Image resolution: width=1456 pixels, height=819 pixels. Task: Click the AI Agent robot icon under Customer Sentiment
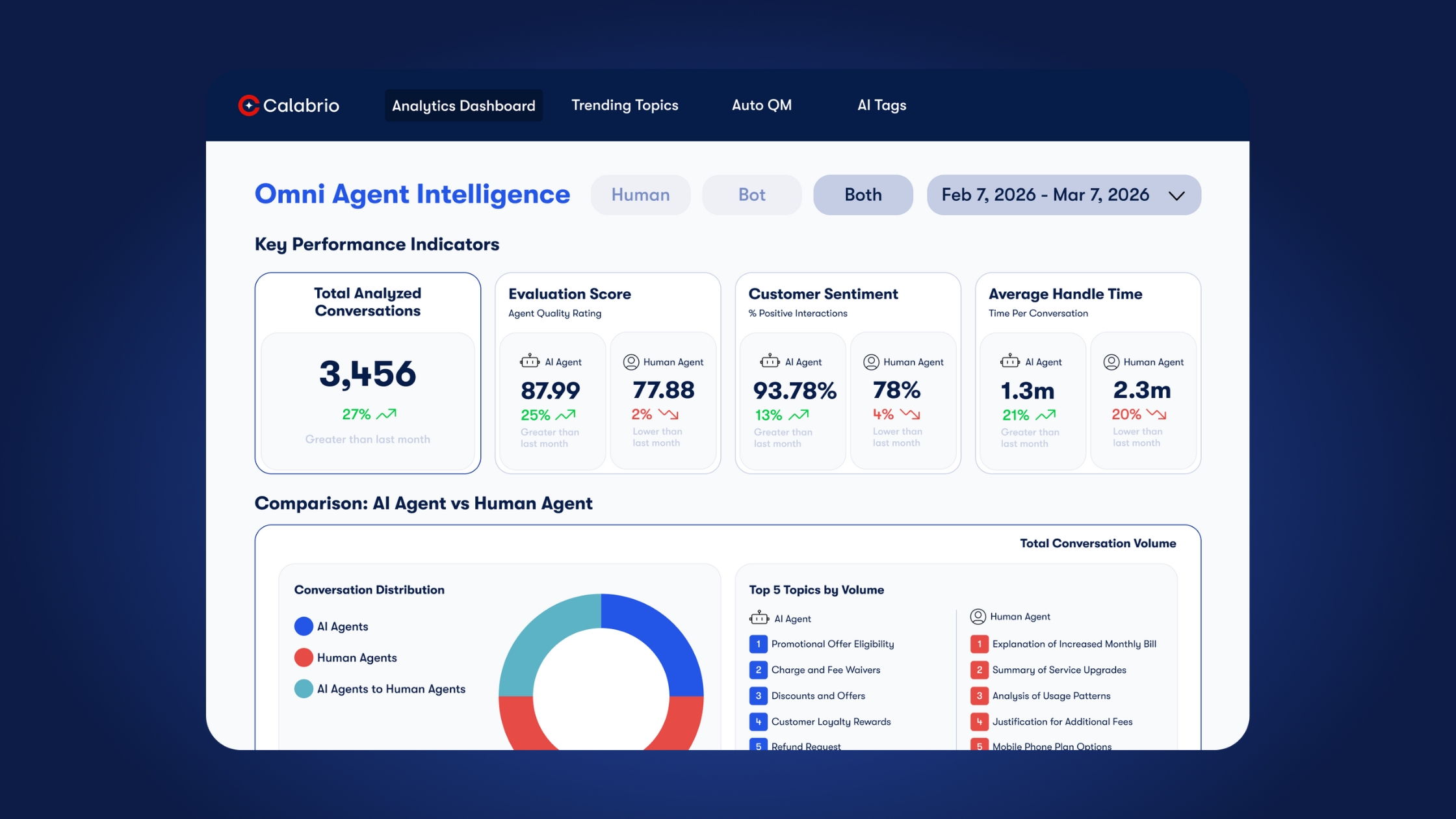click(770, 361)
